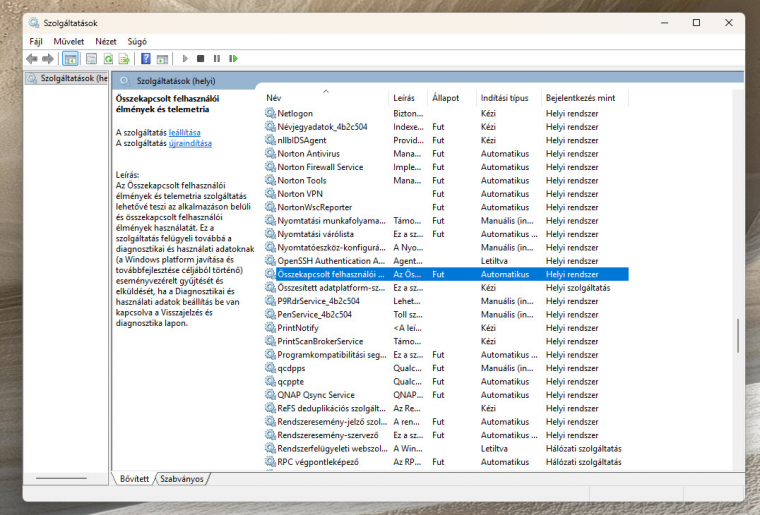
Task: Open the Help question mark icon
Action: (145, 59)
